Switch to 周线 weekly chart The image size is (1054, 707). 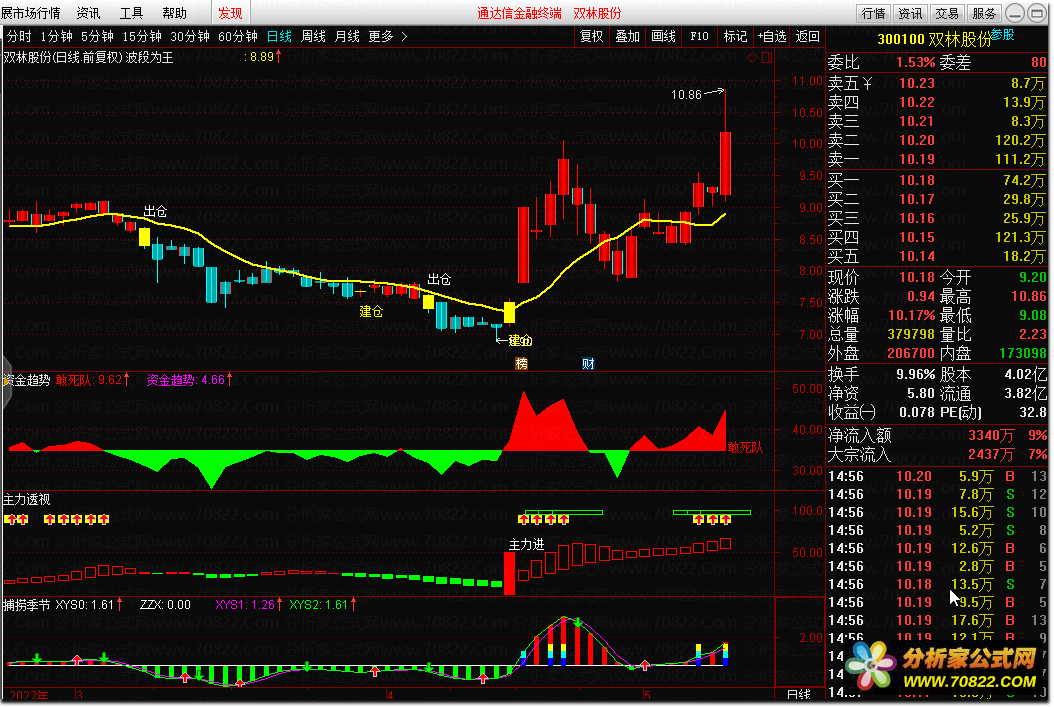point(313,36)
